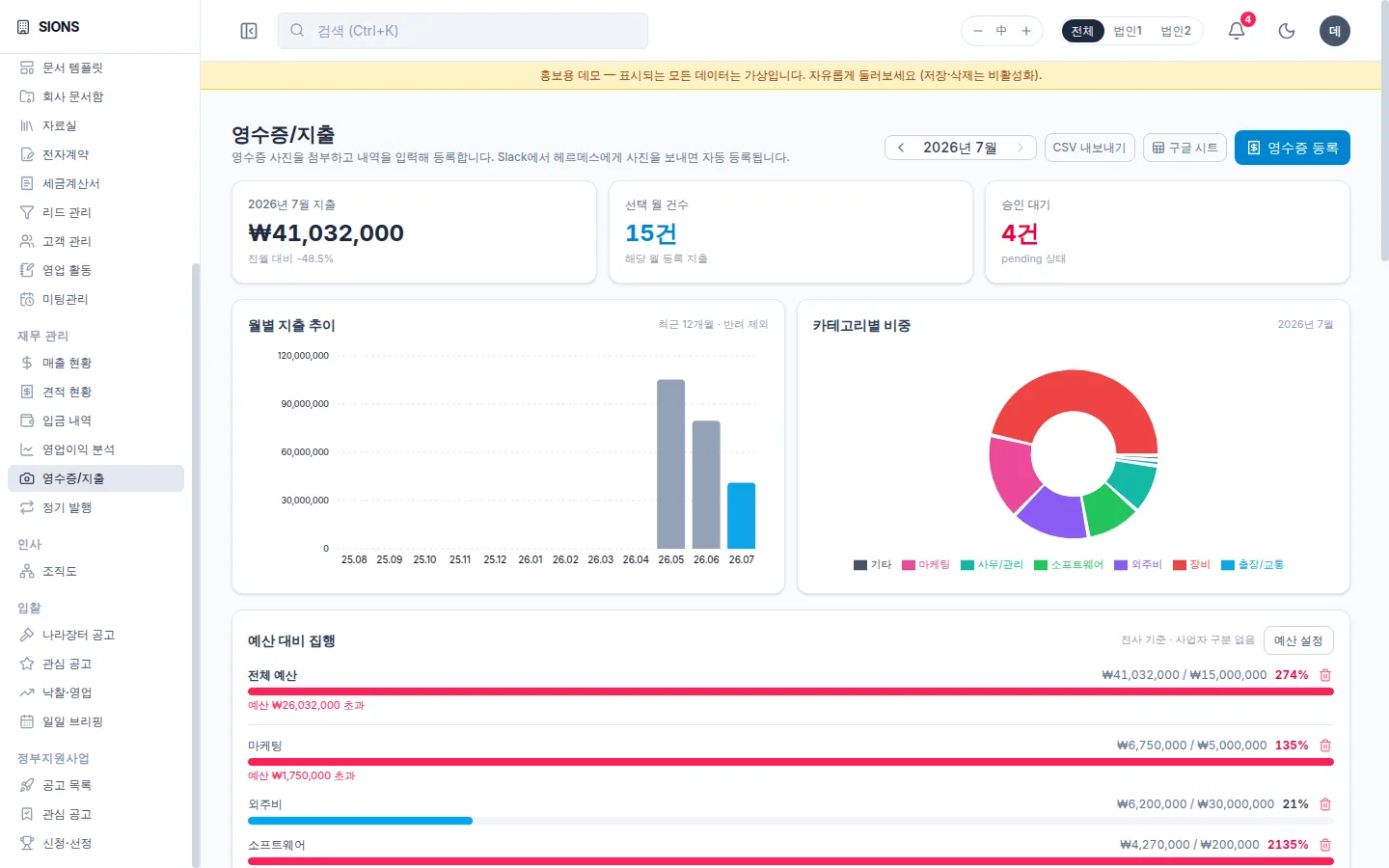
Task: Collapse the sidebar with the panel icon
Action: pos(249,31)
